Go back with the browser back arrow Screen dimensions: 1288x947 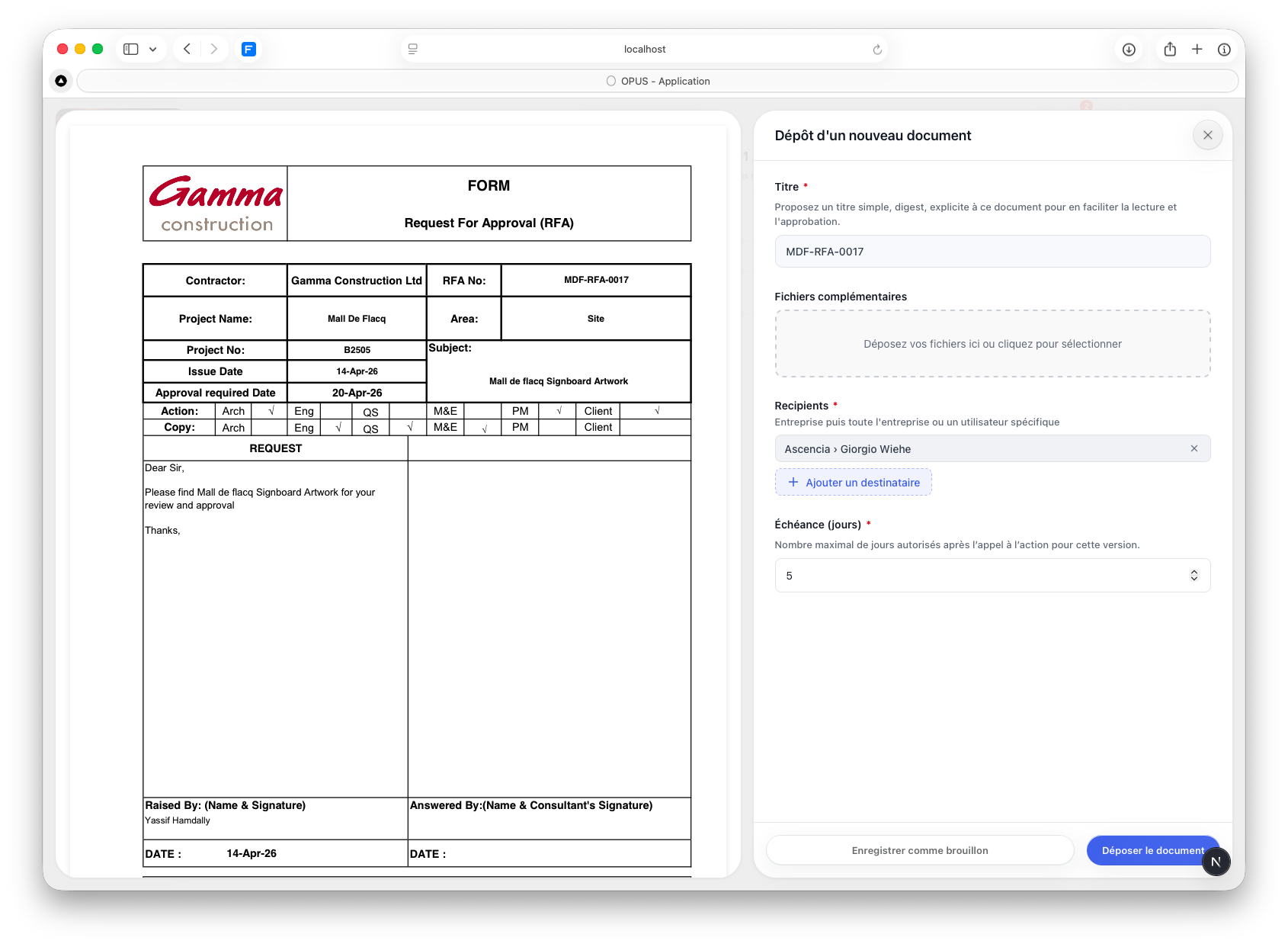187,49
